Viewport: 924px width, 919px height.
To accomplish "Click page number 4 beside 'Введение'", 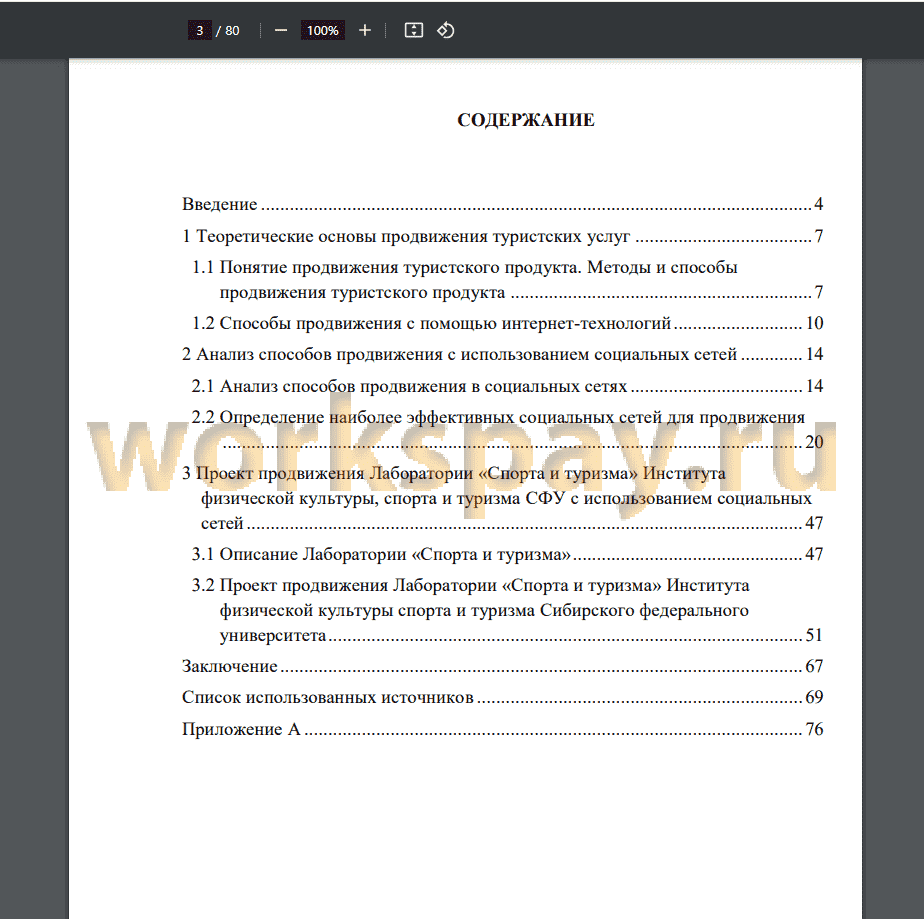I will point(819,204).
